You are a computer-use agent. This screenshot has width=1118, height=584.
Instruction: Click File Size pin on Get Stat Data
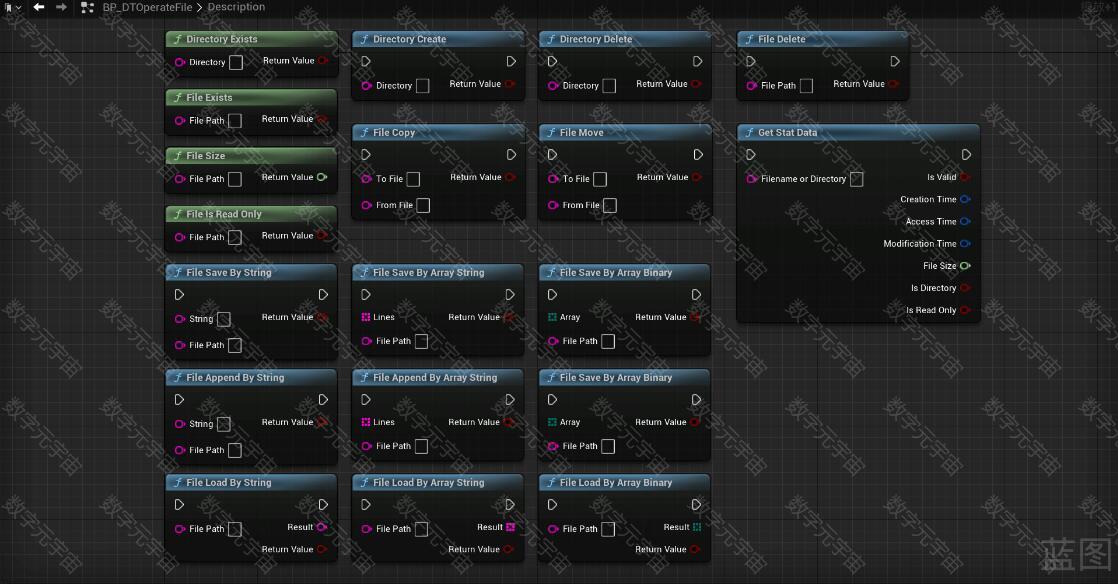click(965, 266)
